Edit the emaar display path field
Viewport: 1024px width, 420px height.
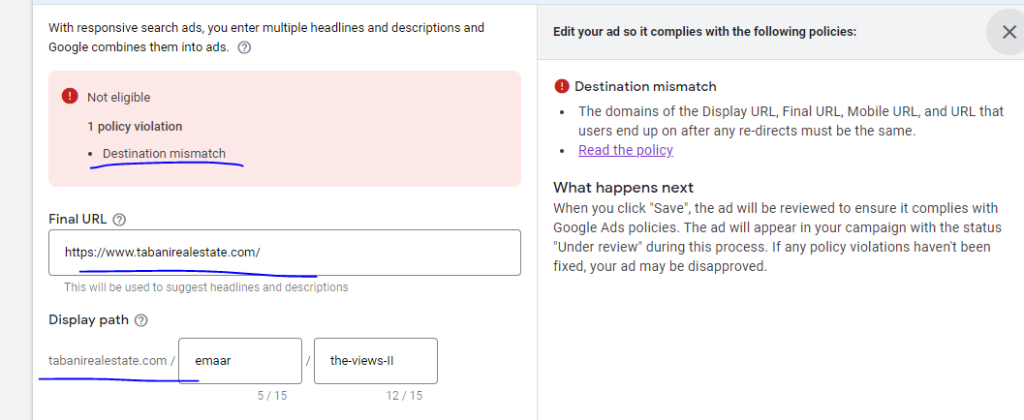pos(240,361)
